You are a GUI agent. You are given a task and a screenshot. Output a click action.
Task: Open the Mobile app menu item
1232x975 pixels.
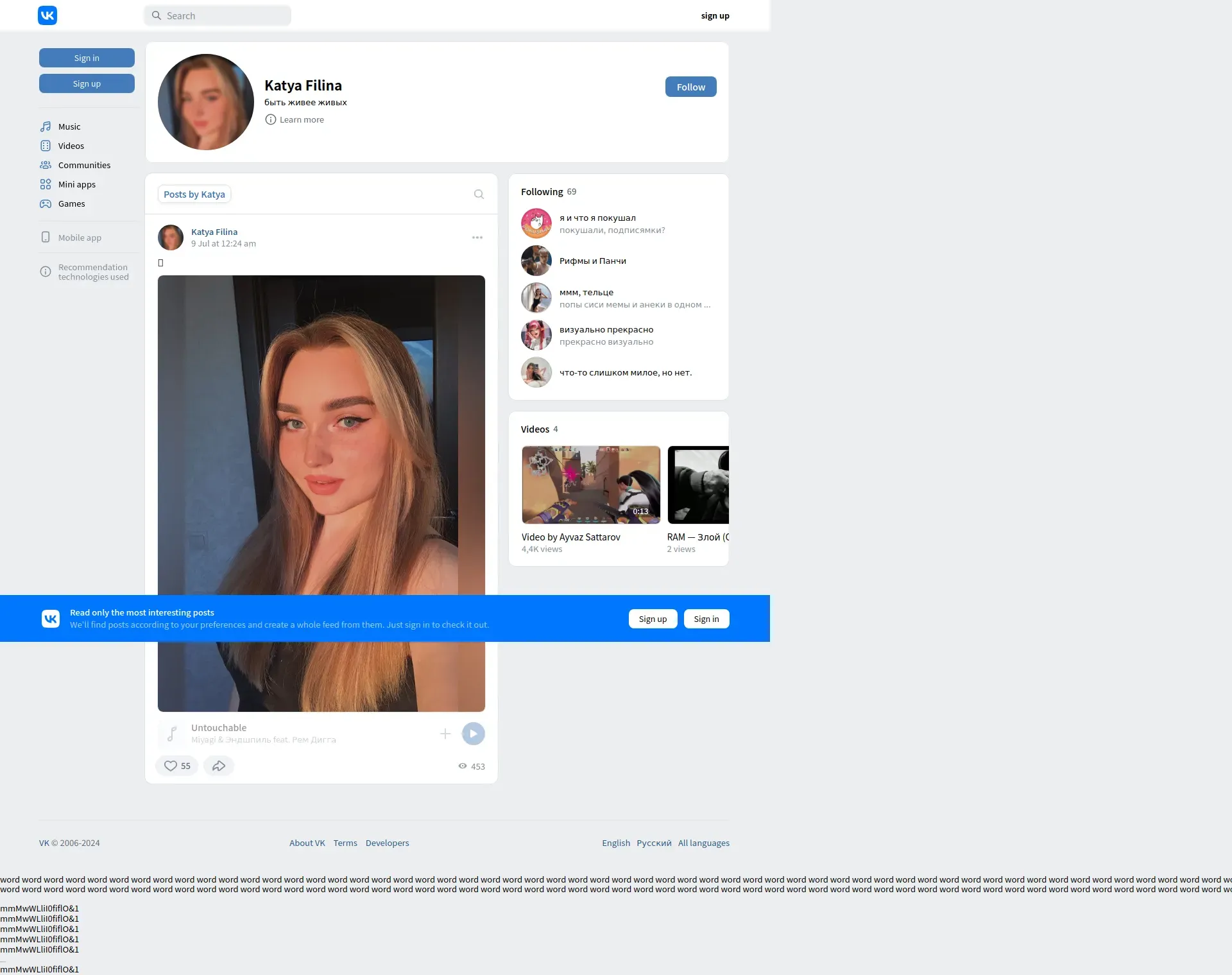(x=79, y=237)
